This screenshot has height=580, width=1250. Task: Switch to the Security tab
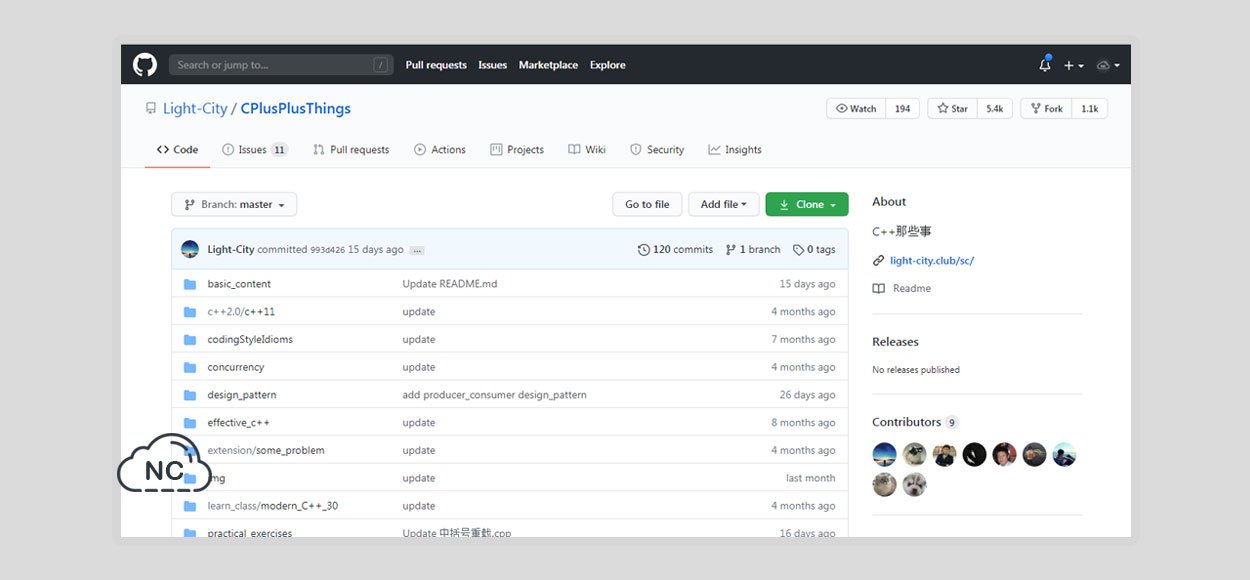[657, 150]
